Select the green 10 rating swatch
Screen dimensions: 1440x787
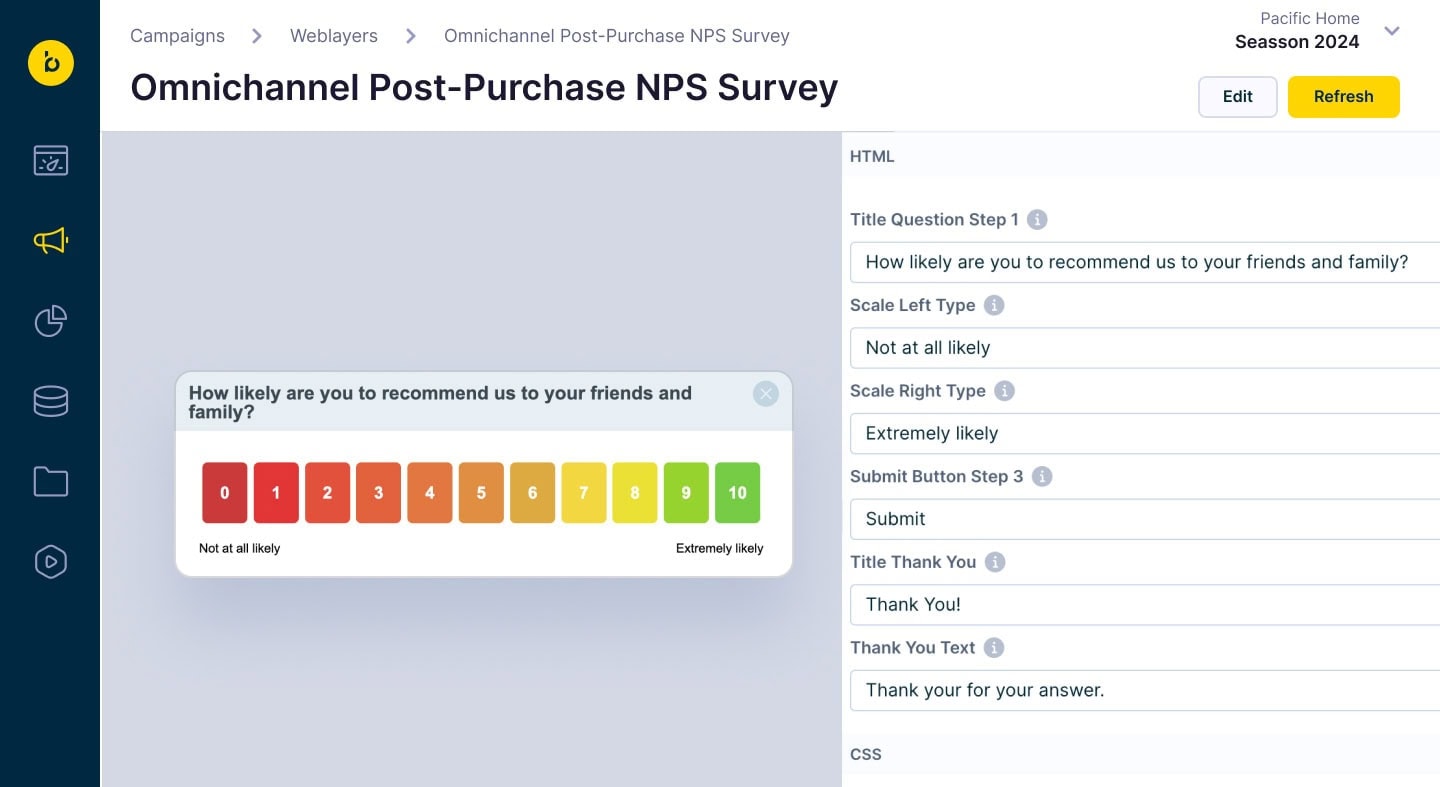pyautogui.click(x=737, y=492)
